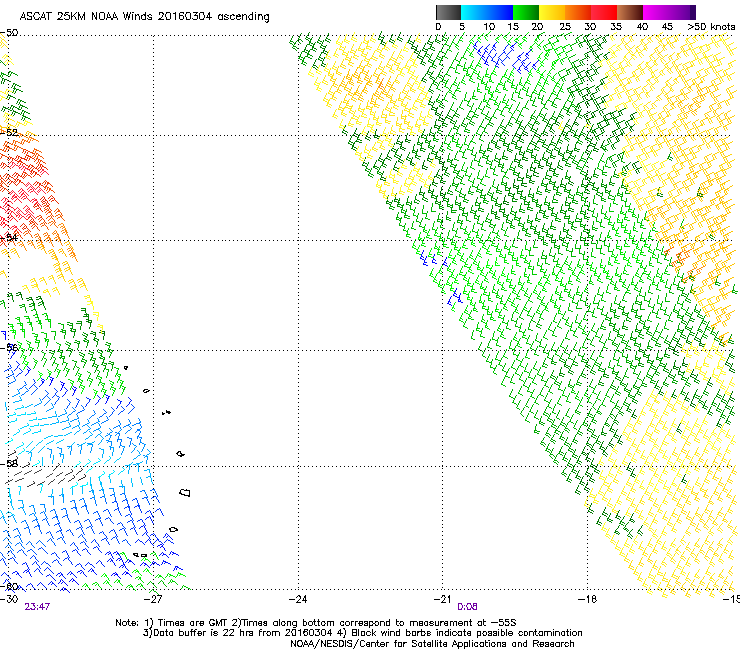Click the -30 longitude label
This screenshot has width=740, height=650.
(x=9, y=599)
